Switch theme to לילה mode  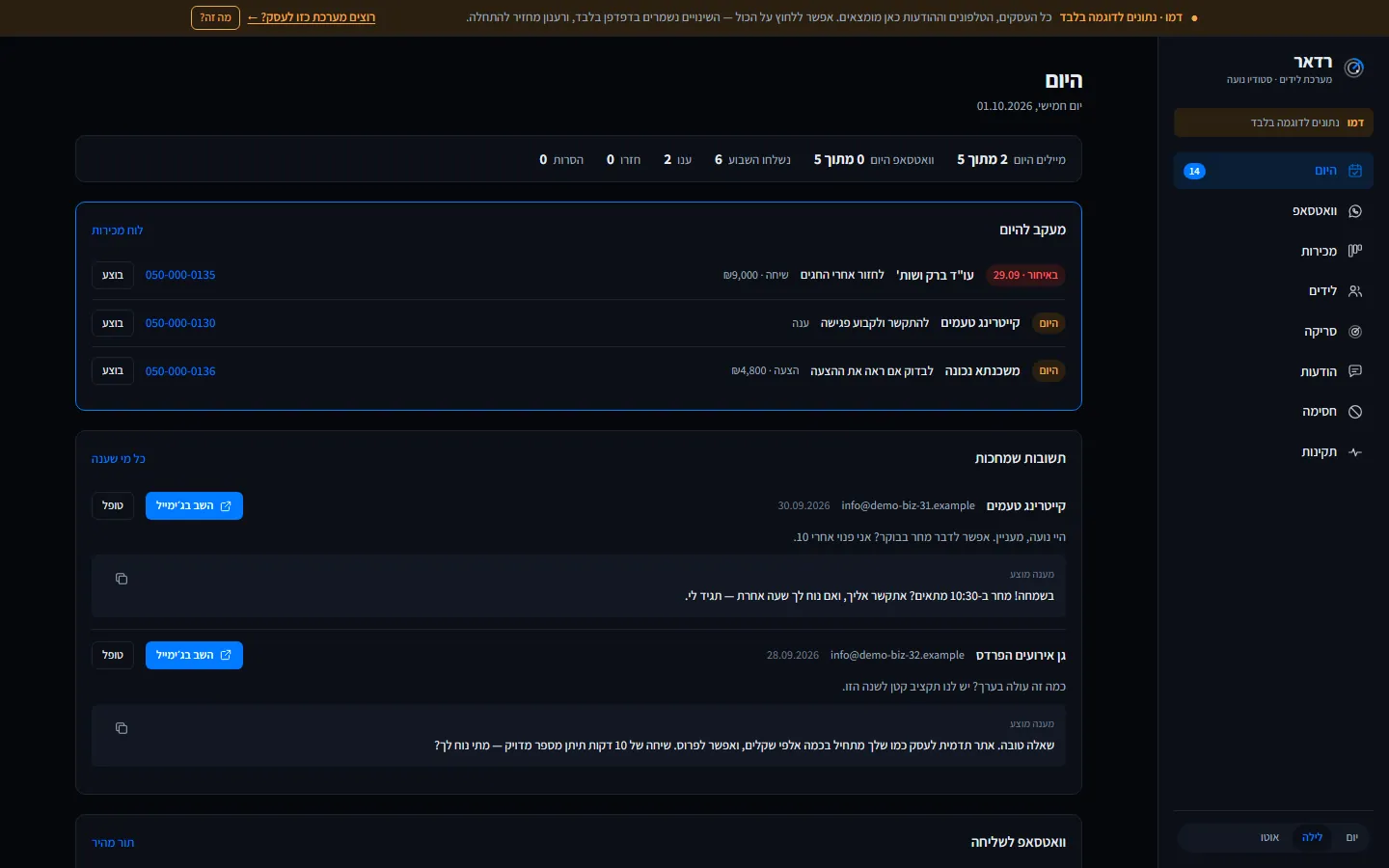point(1312,837)
